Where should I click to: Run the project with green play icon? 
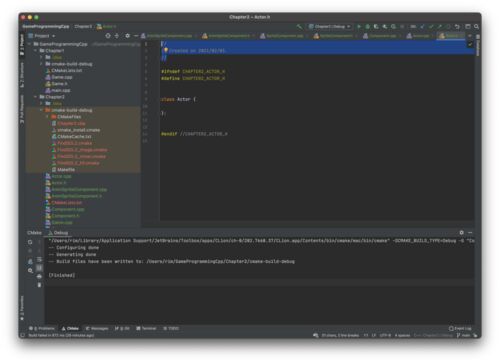point(359,26)
